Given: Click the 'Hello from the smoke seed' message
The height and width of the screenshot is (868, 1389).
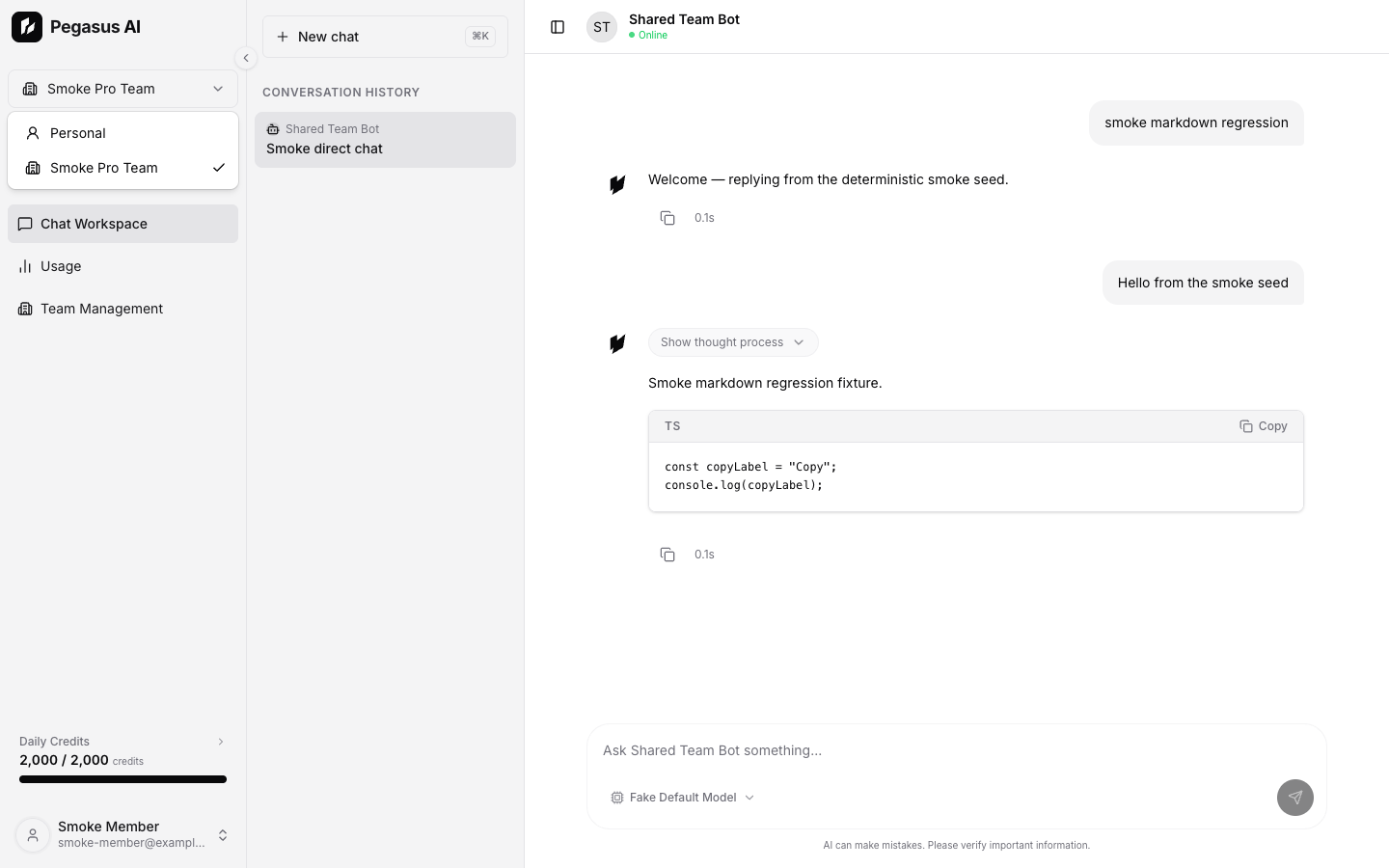Looking at the screenshot, I should [x=1203, y=283].
